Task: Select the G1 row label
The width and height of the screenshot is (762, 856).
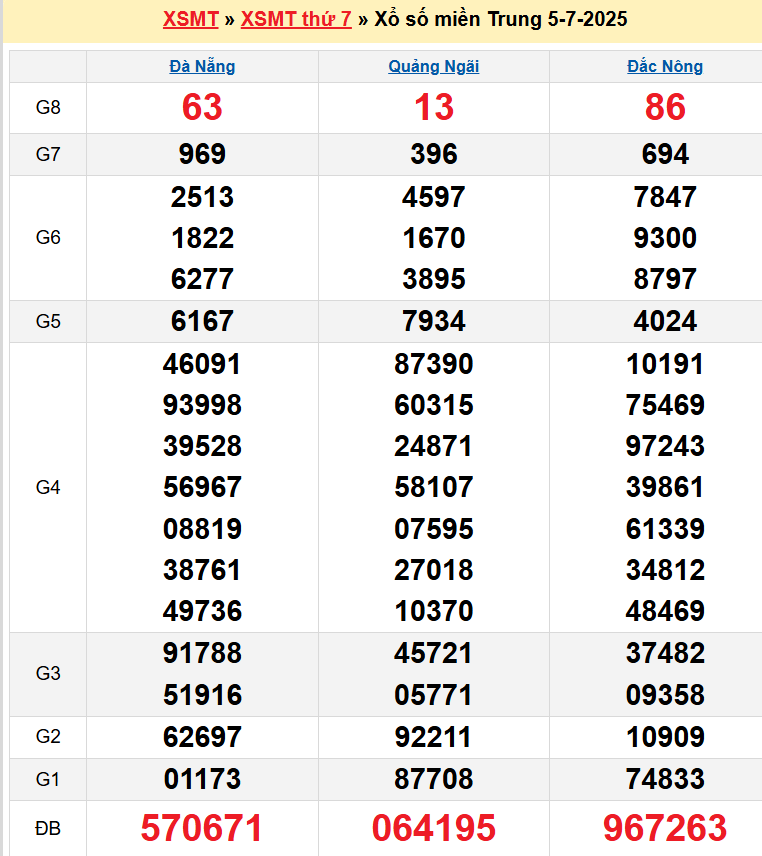Action: 48,779
